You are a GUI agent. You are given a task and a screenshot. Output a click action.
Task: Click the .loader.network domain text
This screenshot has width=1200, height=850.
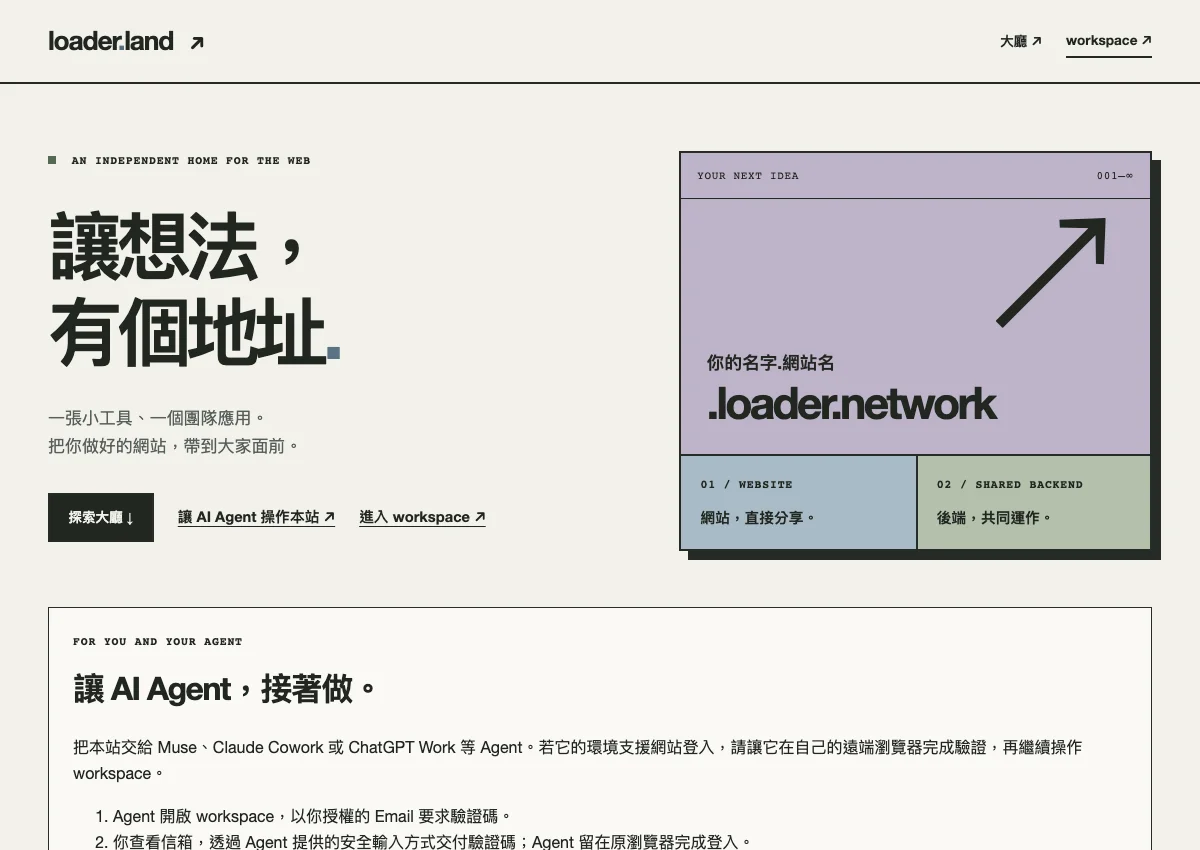click(852, 404)
